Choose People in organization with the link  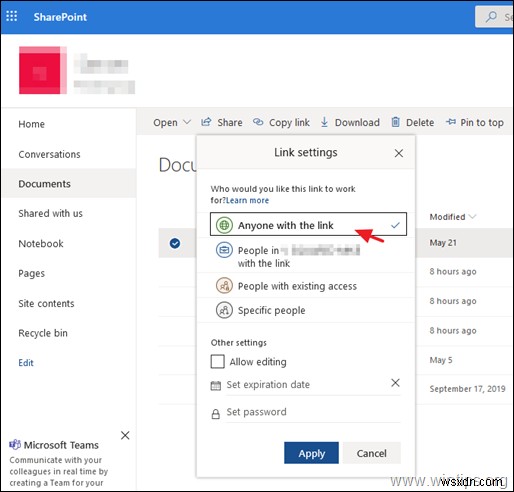pos(306,256)
